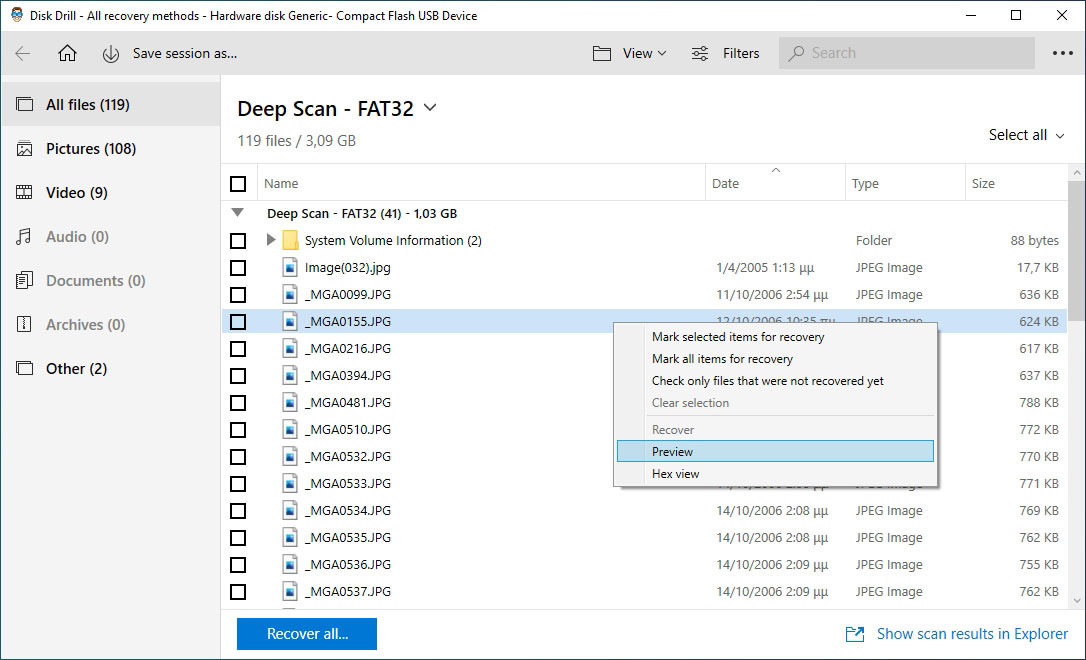Open the Select all dropdown
The width and height of the screenshot is (1086, 660).
(x=1026, y=135)
